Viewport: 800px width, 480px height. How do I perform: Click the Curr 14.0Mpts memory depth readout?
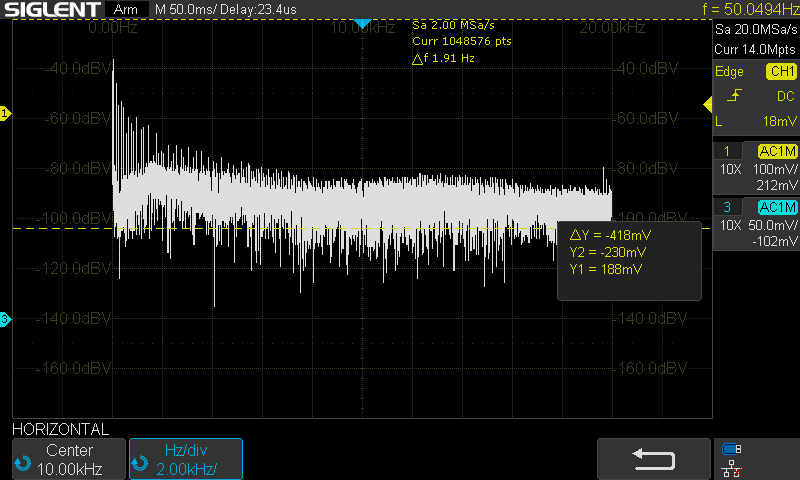click(x=755, y=49)
